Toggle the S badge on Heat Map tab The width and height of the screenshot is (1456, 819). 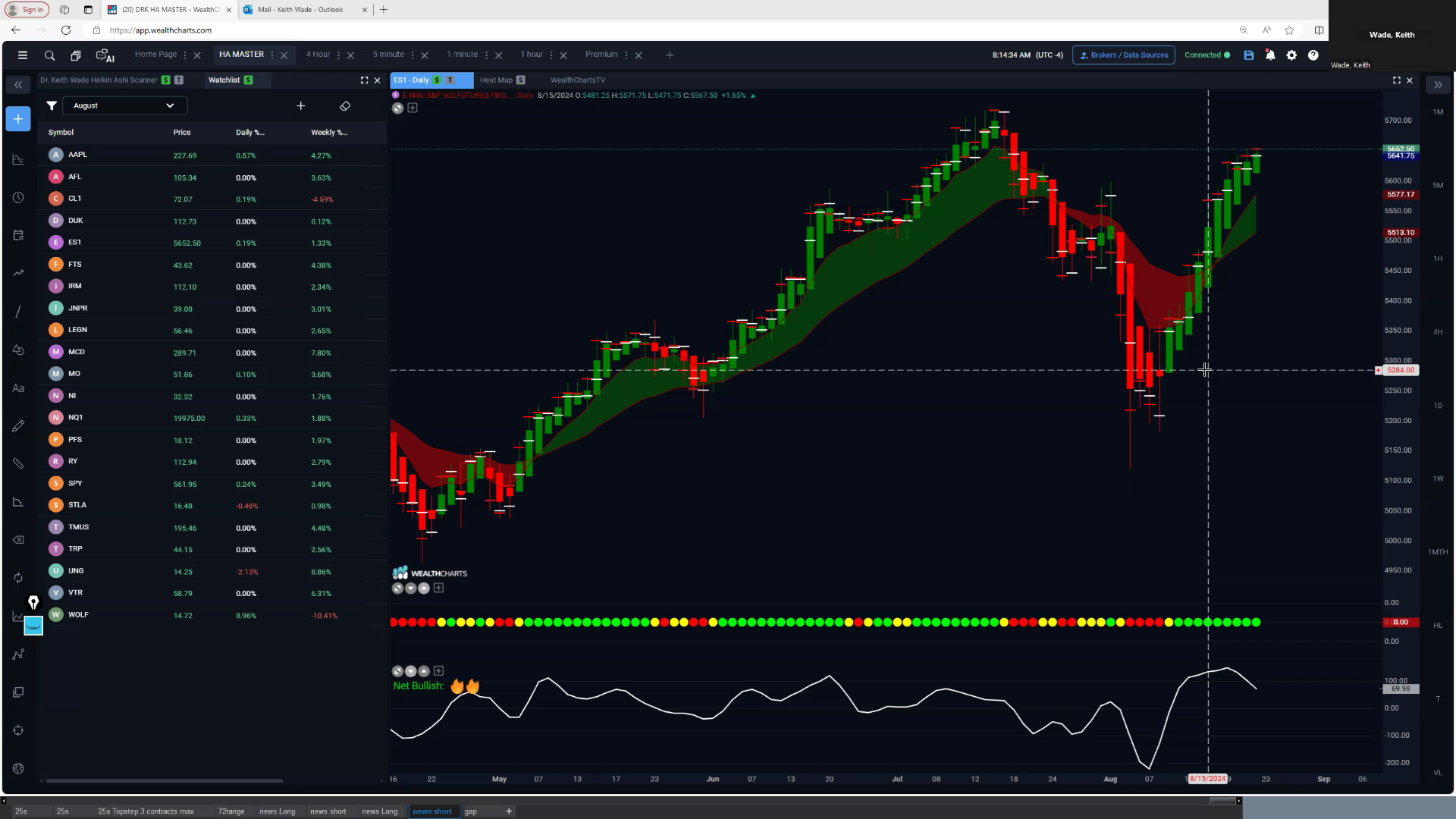(x=520, y=80)
